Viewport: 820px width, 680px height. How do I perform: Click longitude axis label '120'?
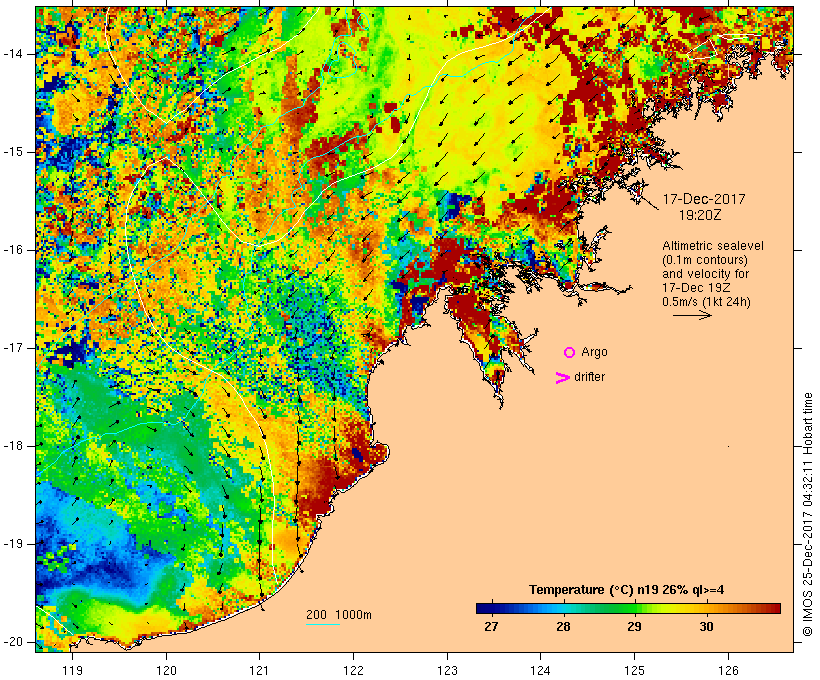166,671
